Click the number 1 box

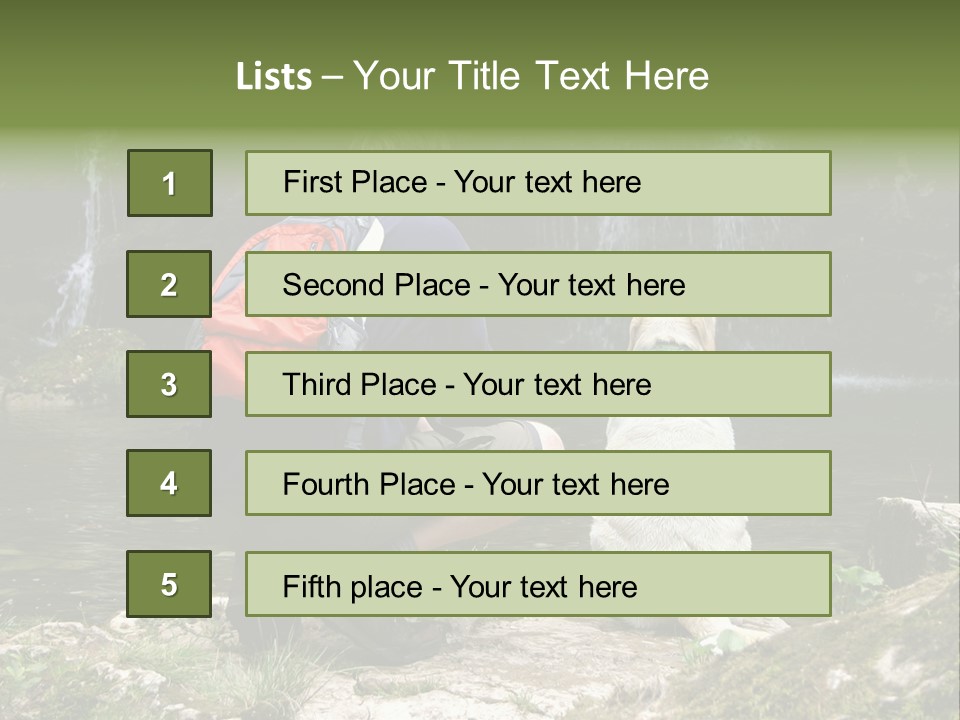169,183
